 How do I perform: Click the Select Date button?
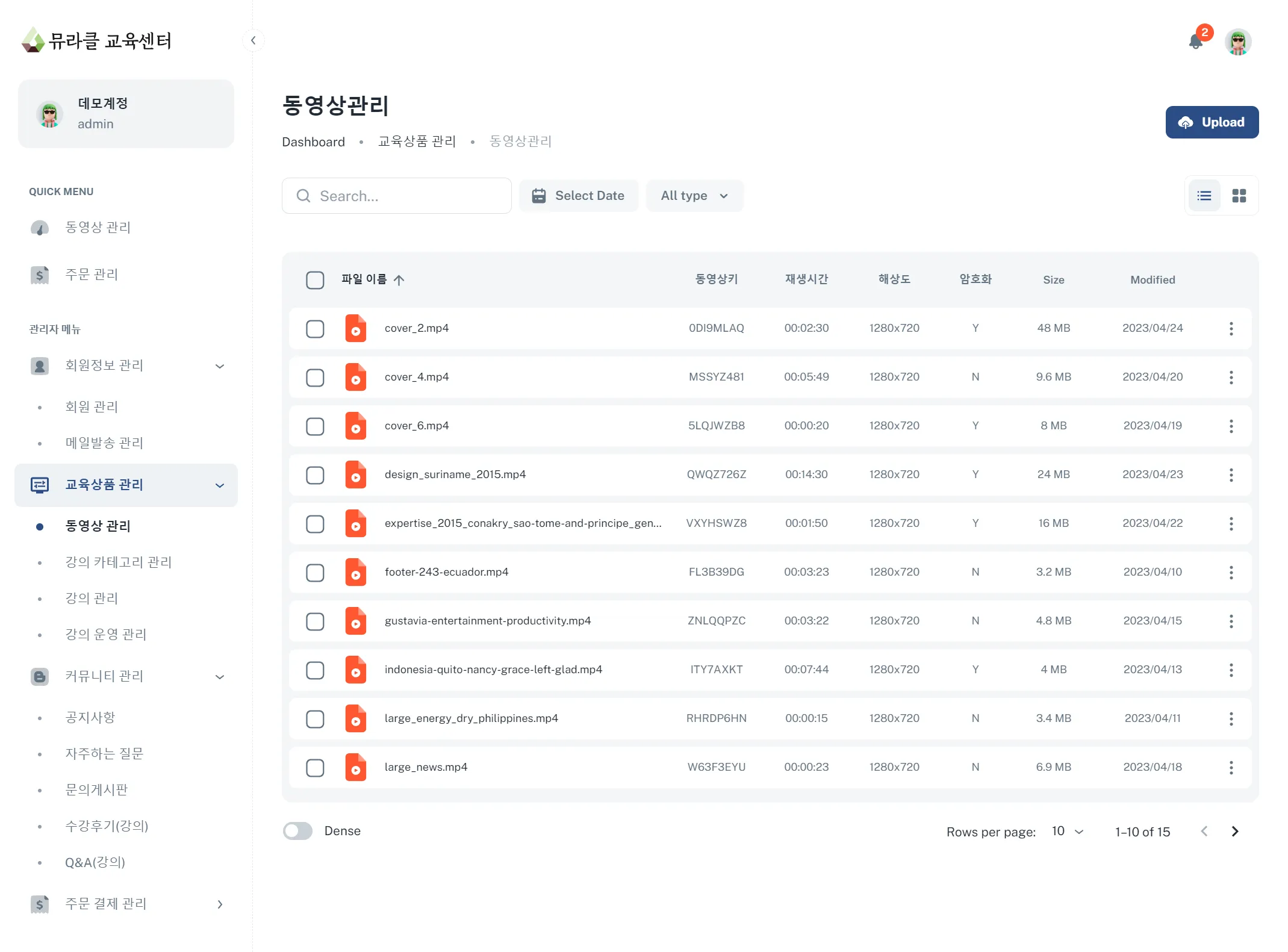579,196
